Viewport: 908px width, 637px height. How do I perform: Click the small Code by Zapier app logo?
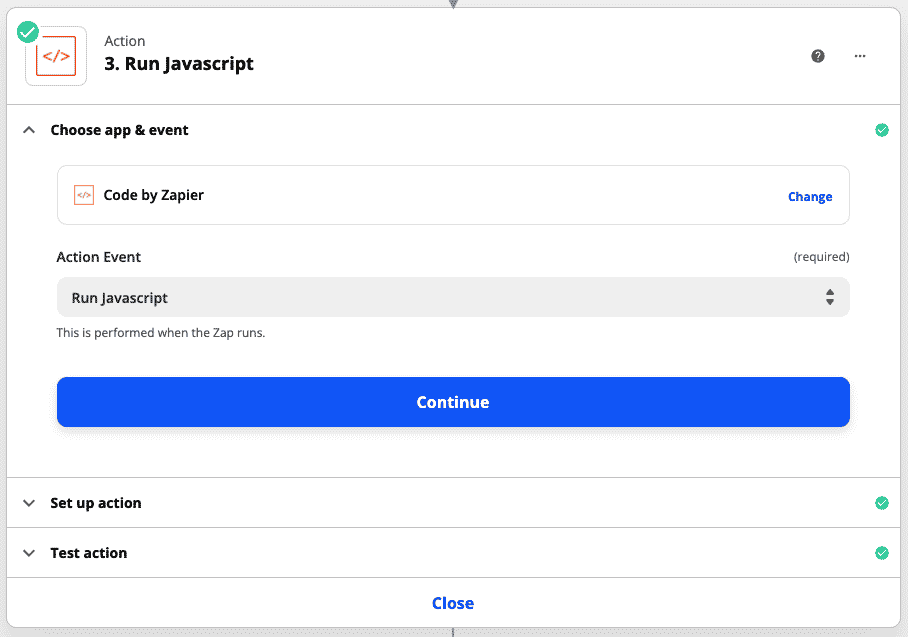tap(84, 195)
